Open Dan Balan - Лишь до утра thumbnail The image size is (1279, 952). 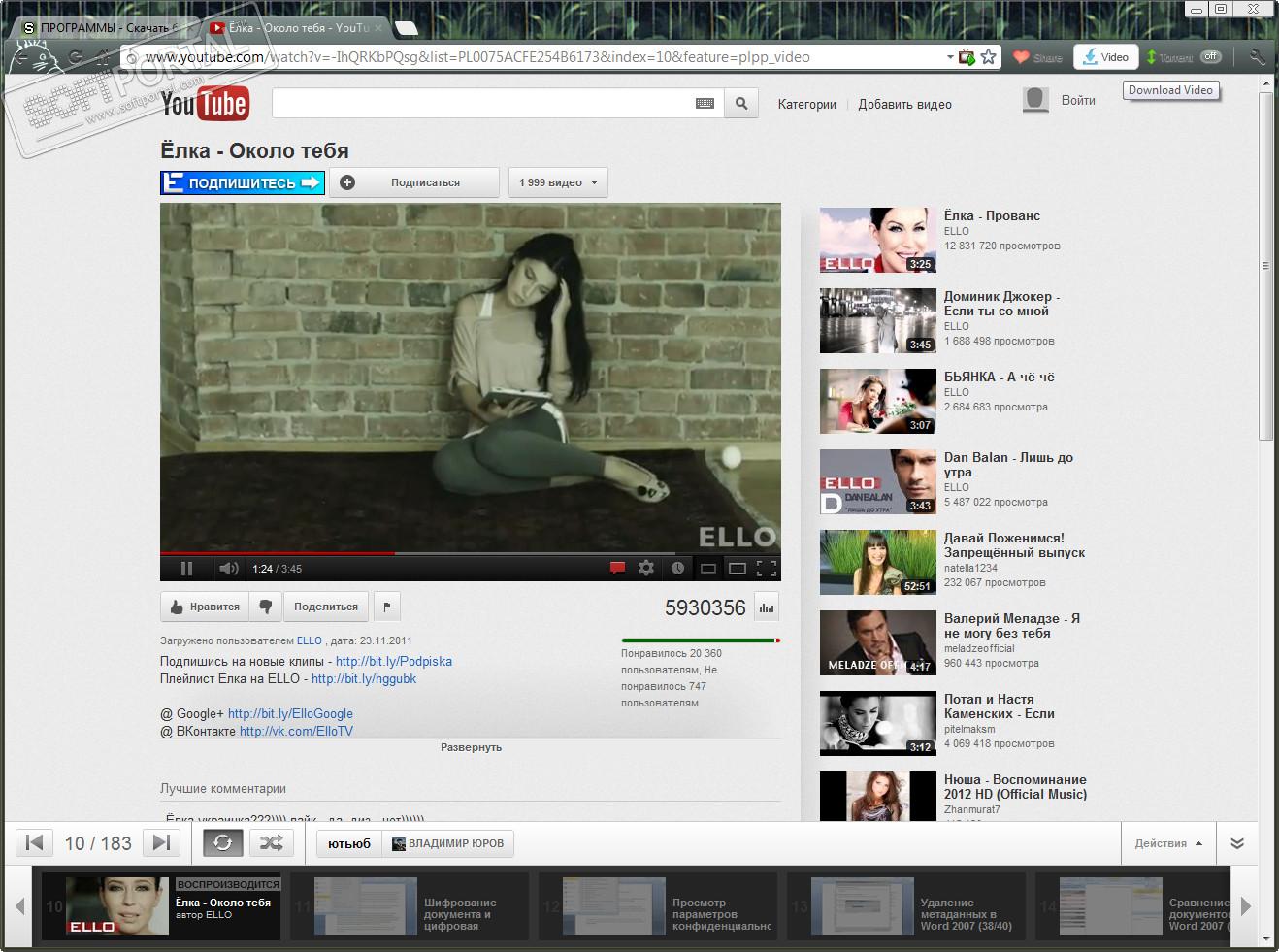coord(877,481)
